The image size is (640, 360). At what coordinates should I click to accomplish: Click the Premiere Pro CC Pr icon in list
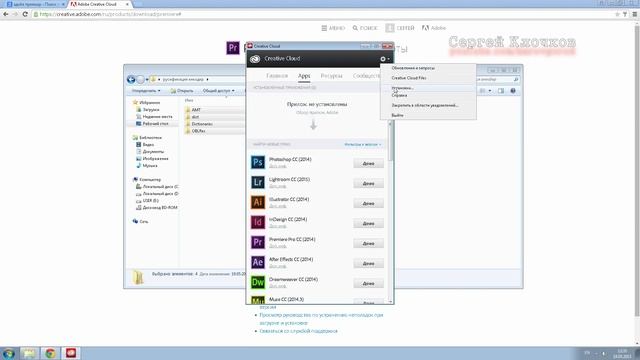[258, 242]
